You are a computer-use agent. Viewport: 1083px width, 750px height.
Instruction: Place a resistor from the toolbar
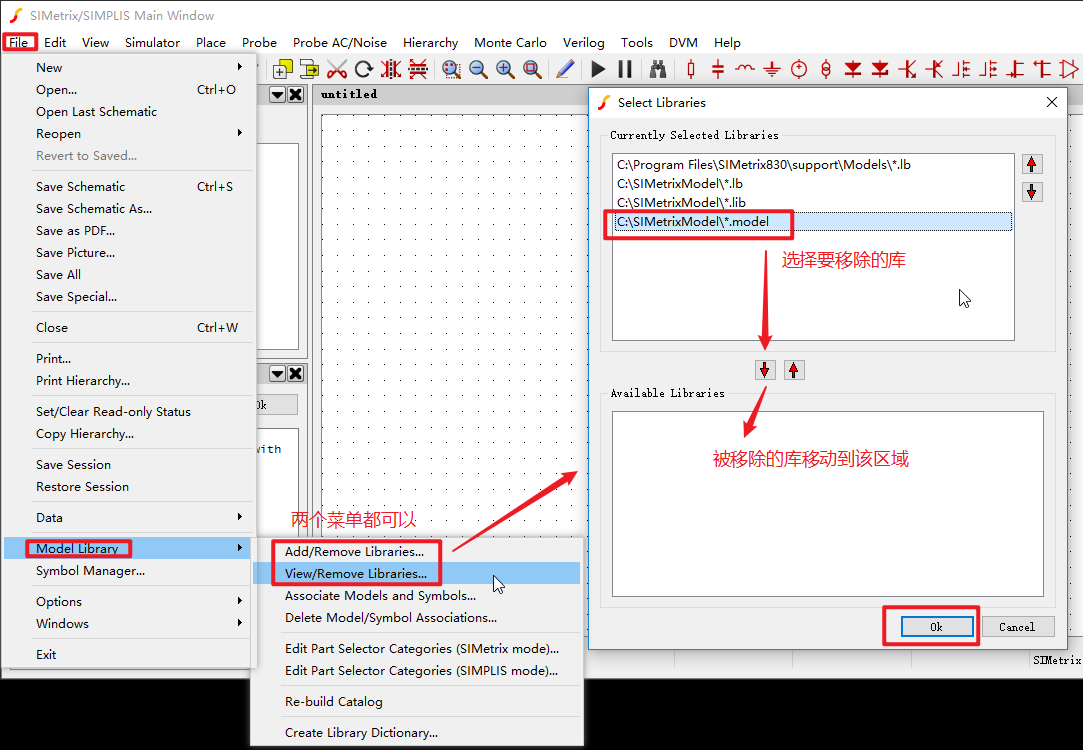[691, 69]
